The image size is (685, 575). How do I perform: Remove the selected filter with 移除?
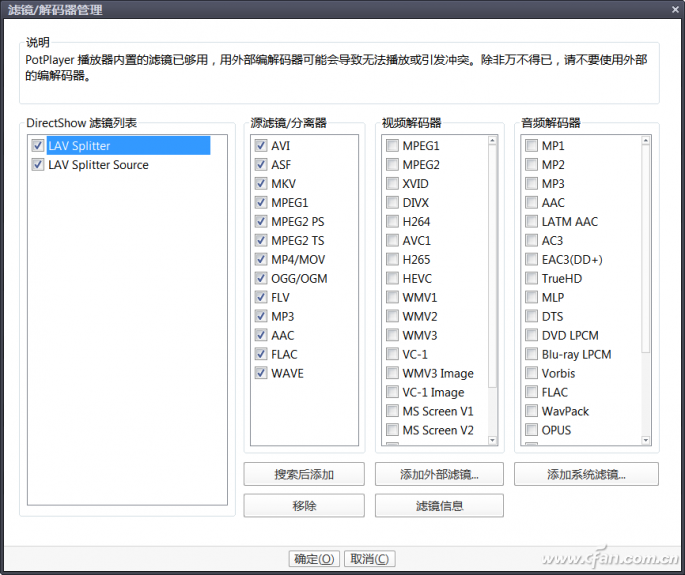[304, 506]
